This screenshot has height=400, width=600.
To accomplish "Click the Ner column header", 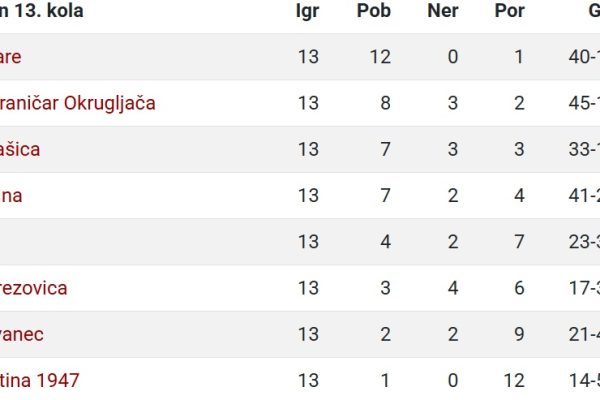I will [443, 10].
